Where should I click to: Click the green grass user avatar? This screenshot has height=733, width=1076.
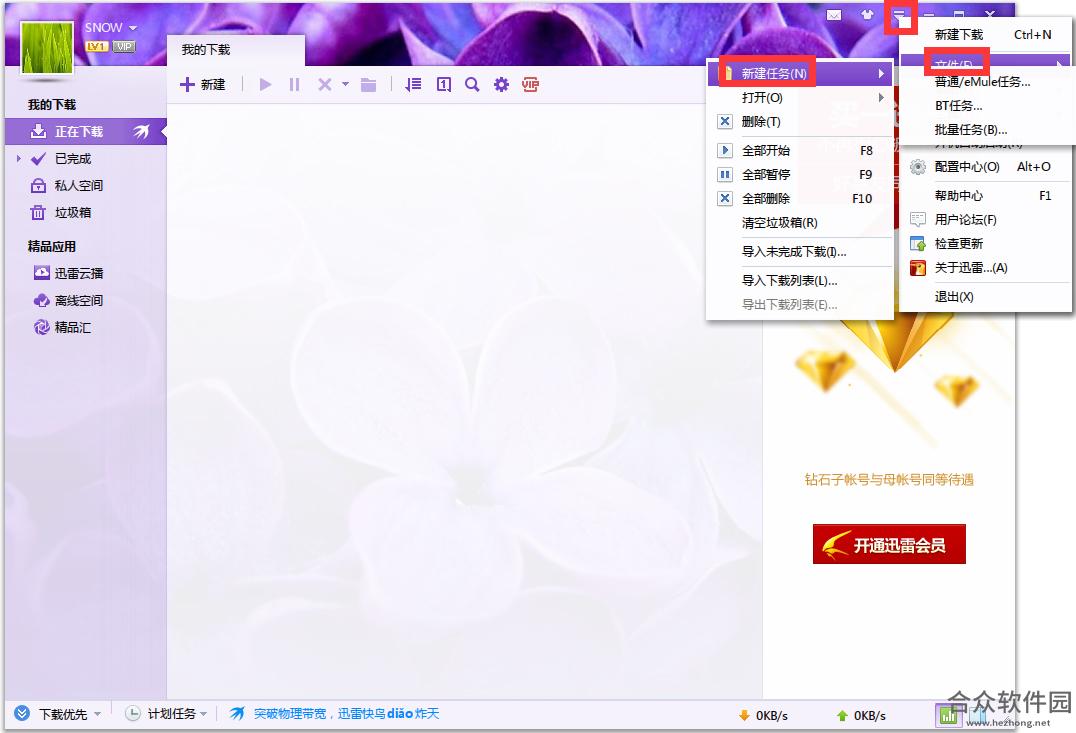pyautogui.click(x=47, y=46)
